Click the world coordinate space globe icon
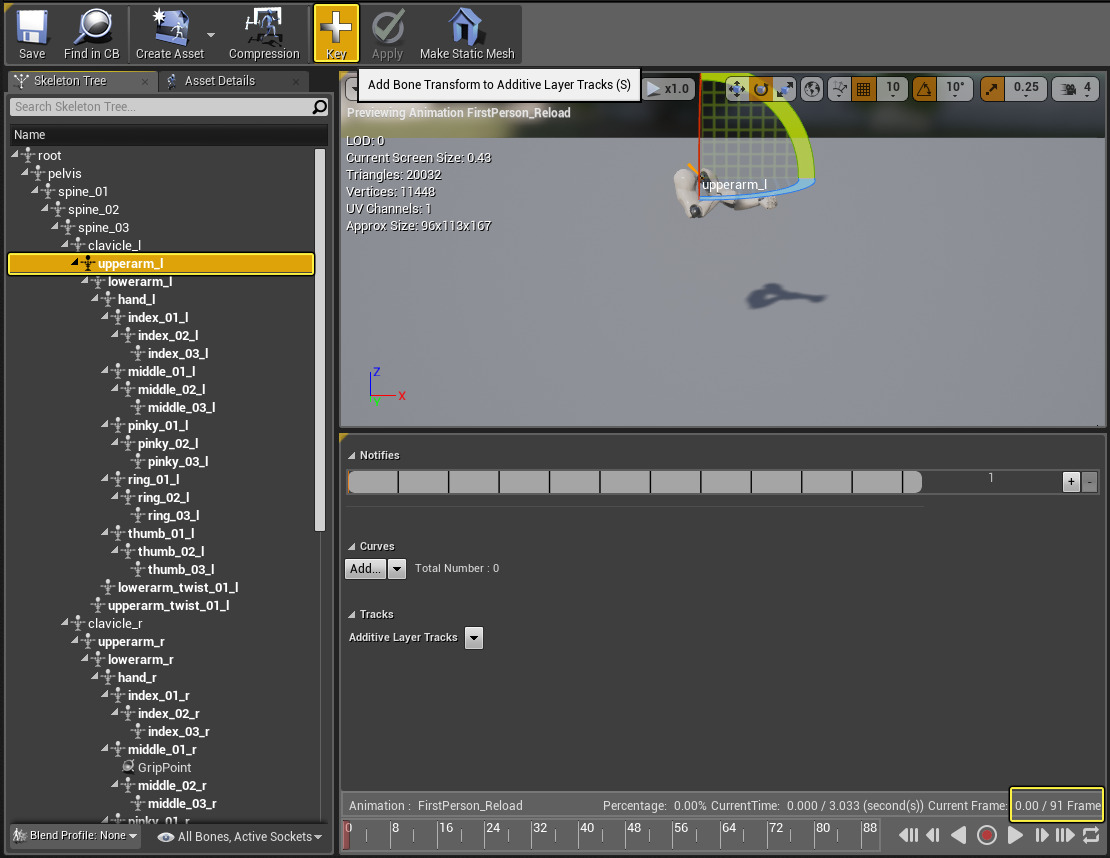The height and width of the screenshot is (858, 1110). point(812,89)
